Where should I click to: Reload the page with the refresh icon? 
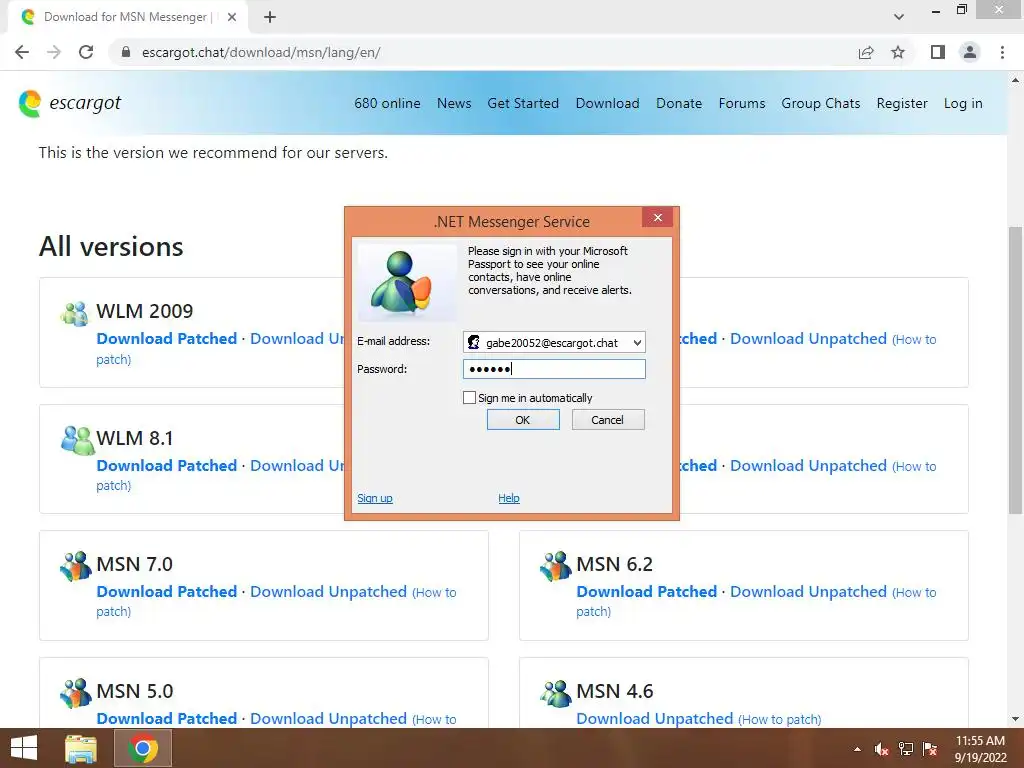[x=86, y=52]
